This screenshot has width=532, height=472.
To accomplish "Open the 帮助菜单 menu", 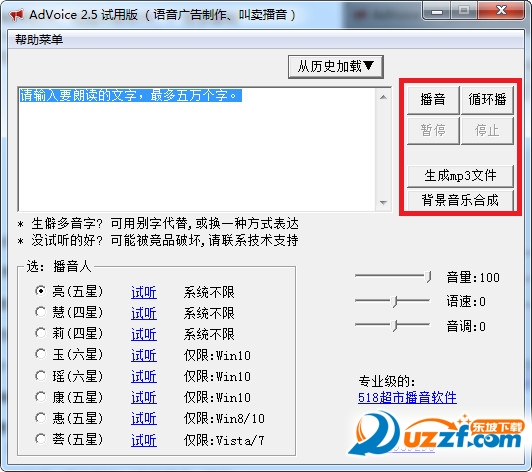I will pos(39,39).
